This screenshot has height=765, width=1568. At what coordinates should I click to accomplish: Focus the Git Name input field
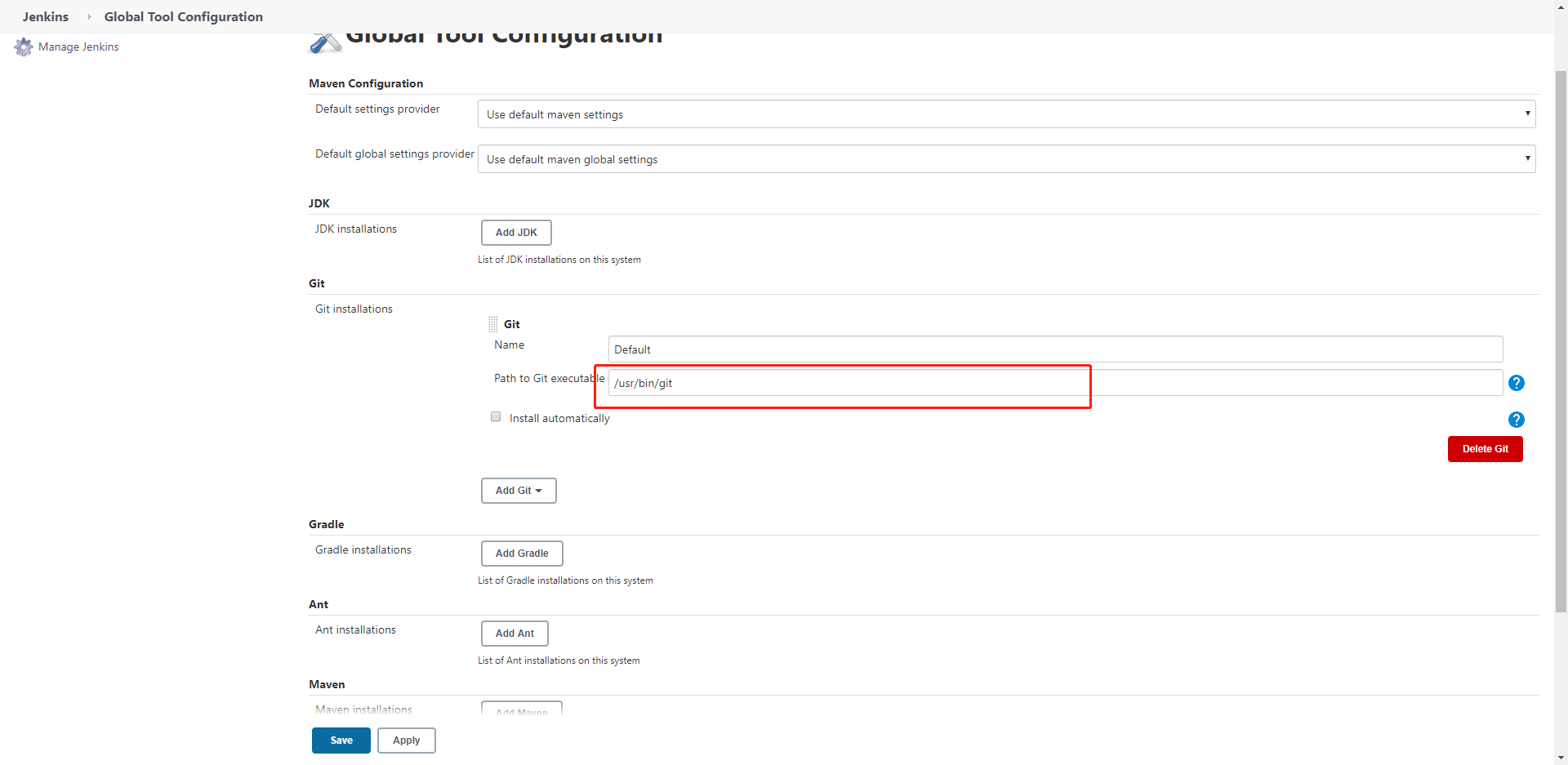tap(1055, 349)
